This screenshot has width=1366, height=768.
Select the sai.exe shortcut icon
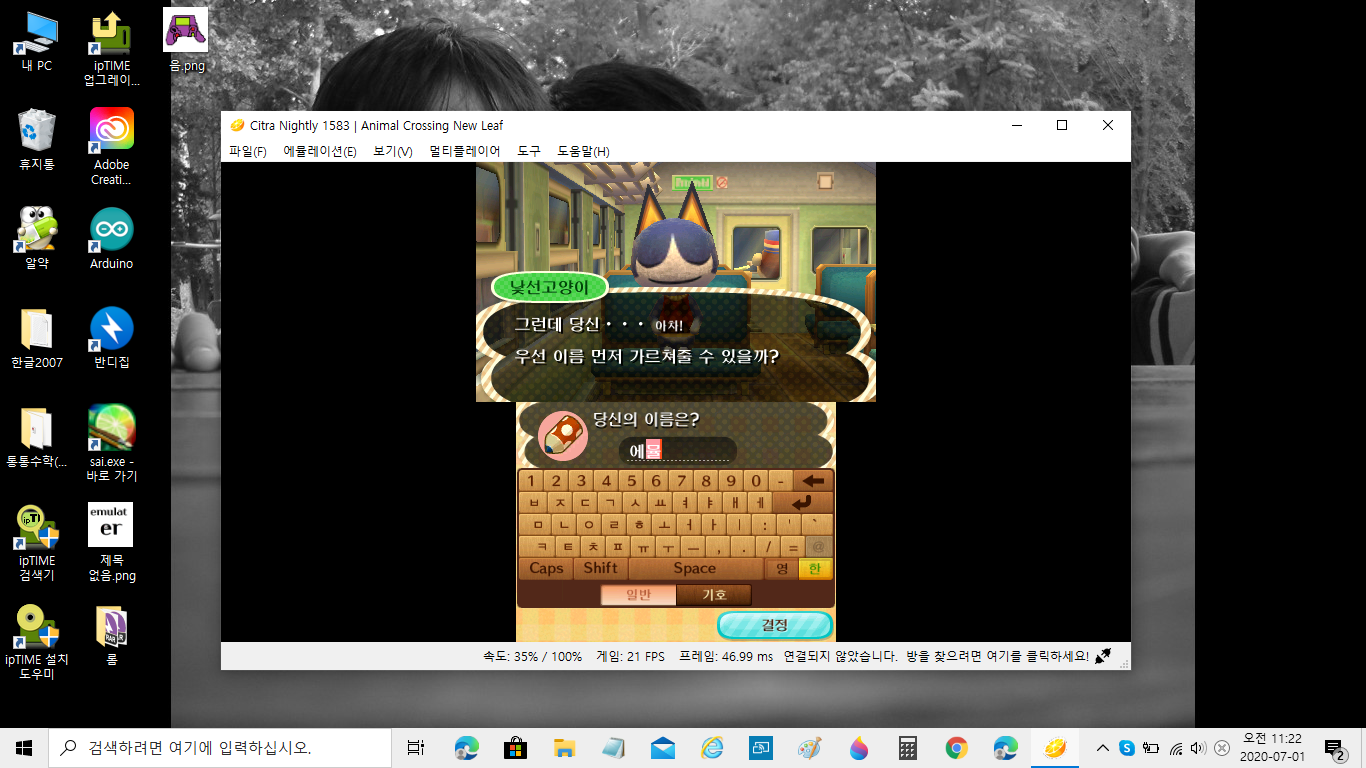(111, 444)
